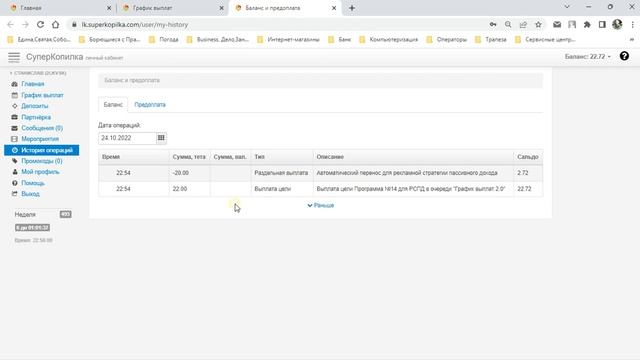
Task: Click the mail extension icon in toolbar
Action: pyautogui.click(x=557, y=24)
